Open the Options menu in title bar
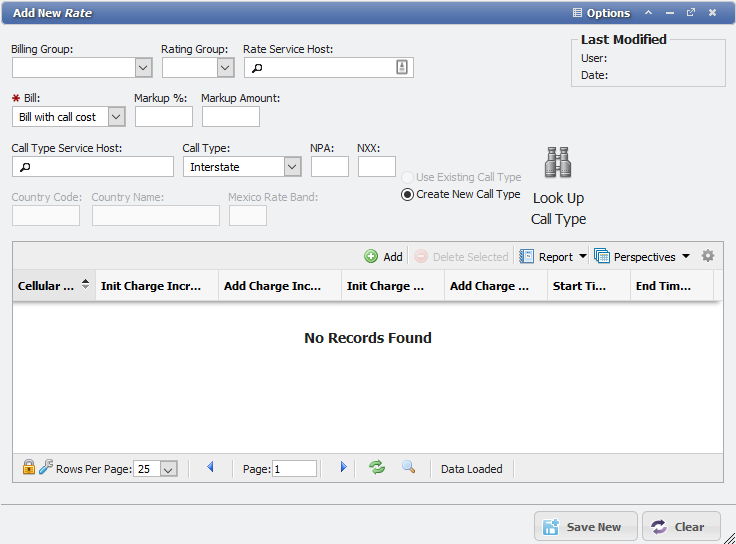The image size is (736, 544). click(x=601, y=13)
